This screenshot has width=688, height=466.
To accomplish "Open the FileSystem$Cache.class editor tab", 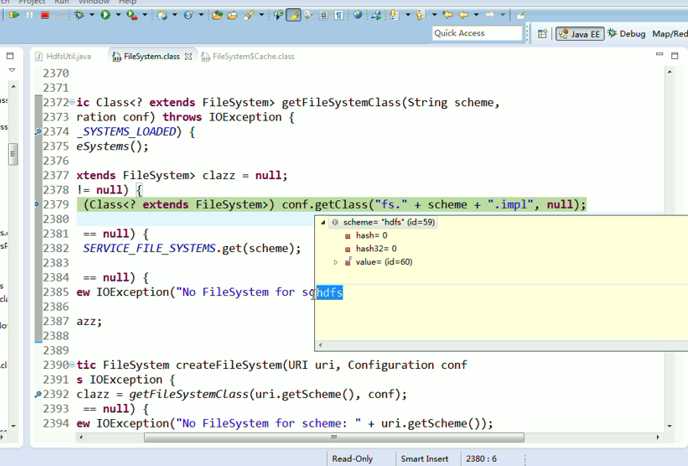I will 248,57.
